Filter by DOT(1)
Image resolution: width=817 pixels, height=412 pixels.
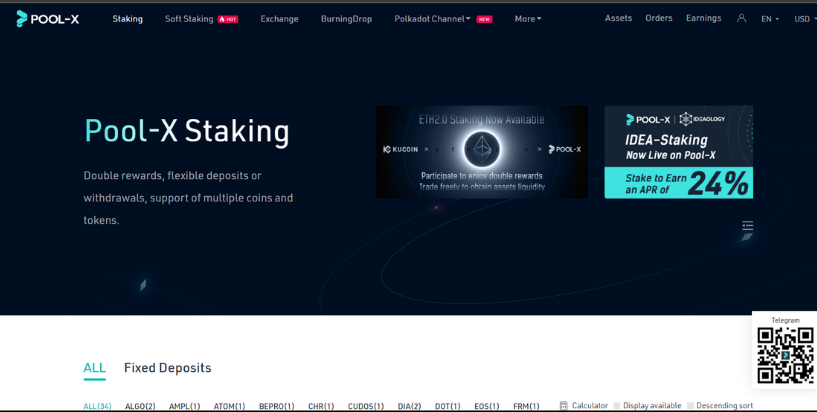tap(448, 406)
